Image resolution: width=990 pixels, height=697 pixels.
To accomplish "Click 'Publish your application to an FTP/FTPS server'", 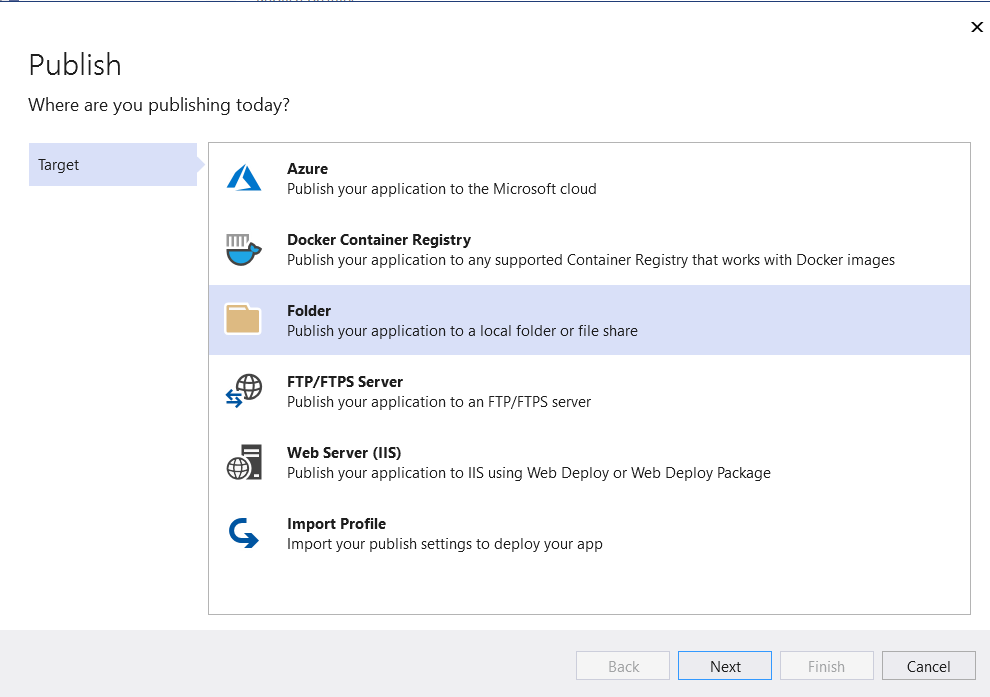I will pyautogui.click(x=439, y=402).
